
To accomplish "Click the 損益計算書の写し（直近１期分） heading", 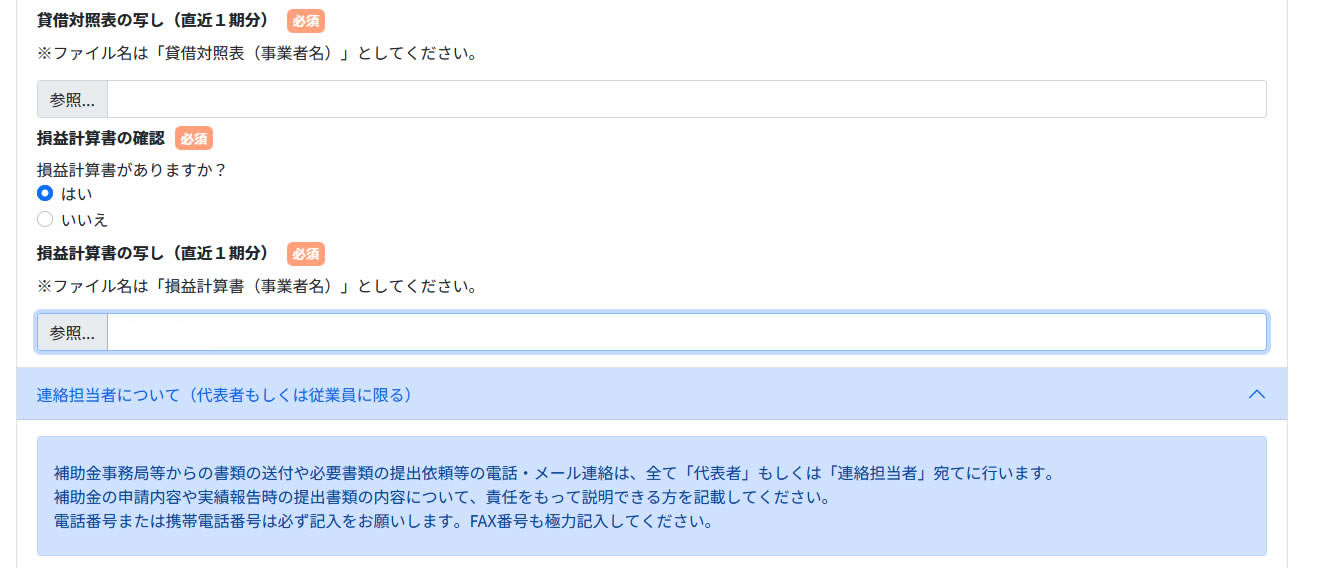I will pos(154,254).
